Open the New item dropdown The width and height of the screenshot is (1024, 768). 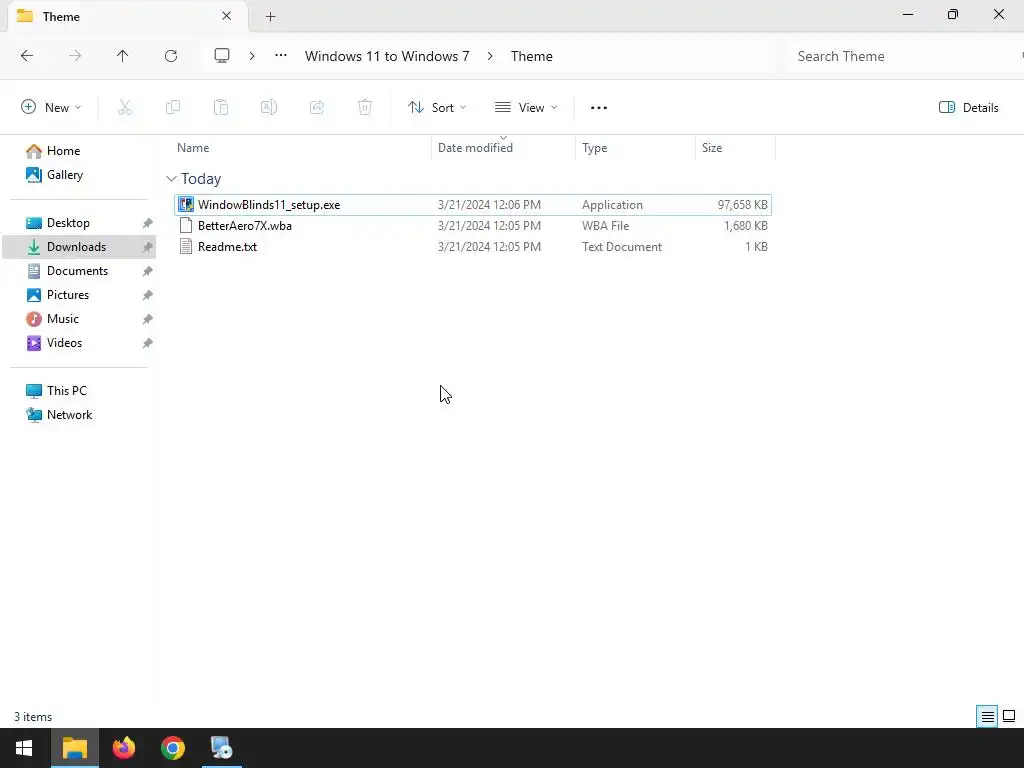coord(51,108)
